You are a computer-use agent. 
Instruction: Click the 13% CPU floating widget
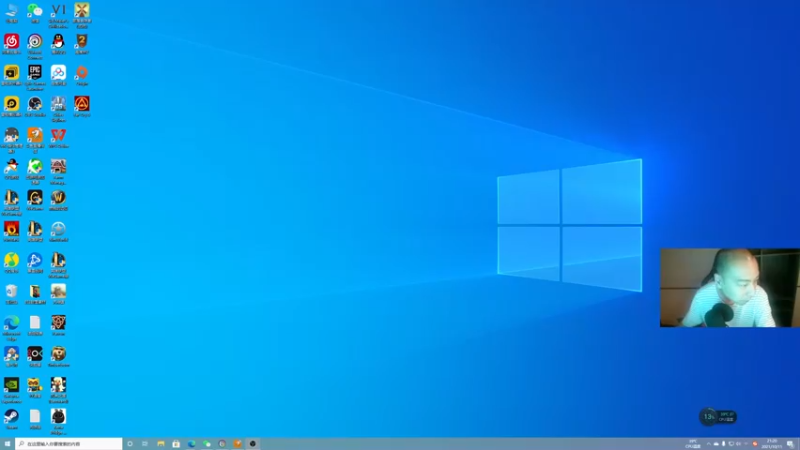(x=717, y=417)
